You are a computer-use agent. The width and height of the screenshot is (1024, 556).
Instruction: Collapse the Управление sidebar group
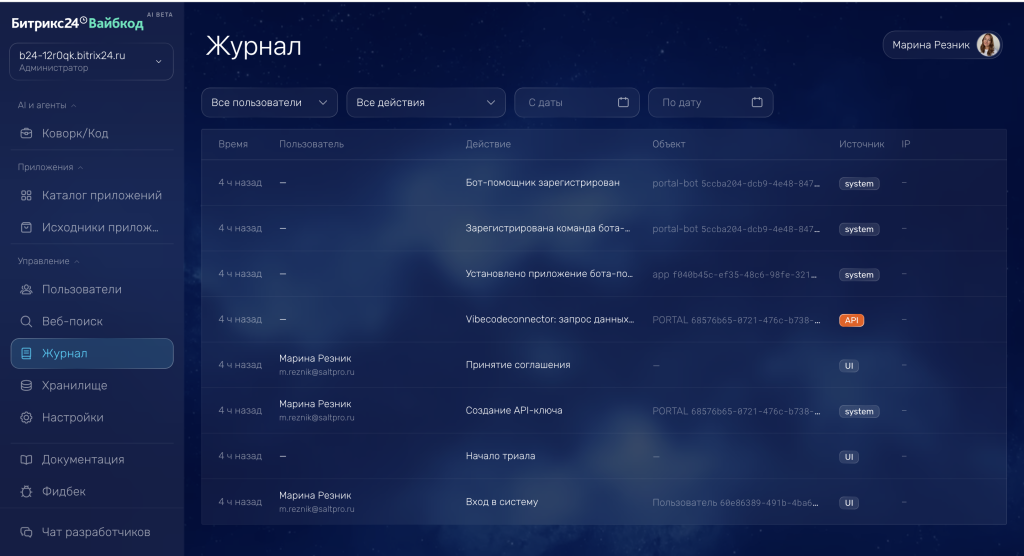click(x=48, y=261)
